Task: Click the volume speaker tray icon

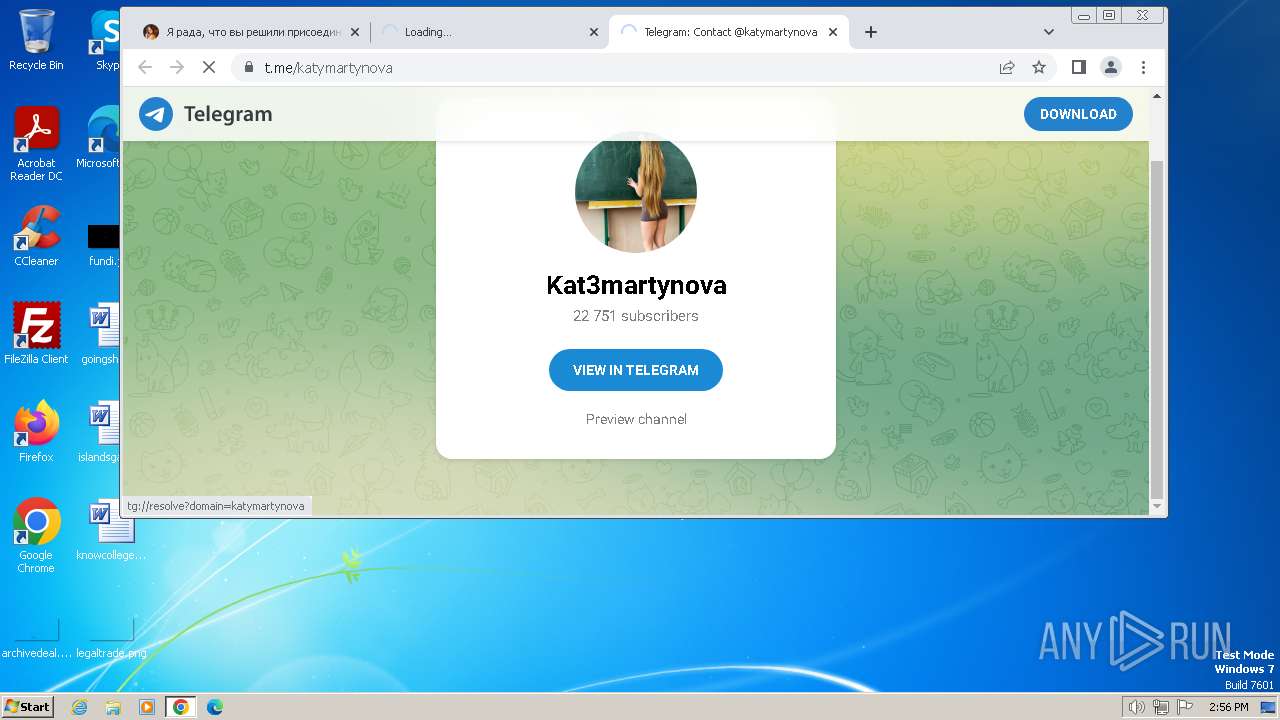Action: point(1136,707)
